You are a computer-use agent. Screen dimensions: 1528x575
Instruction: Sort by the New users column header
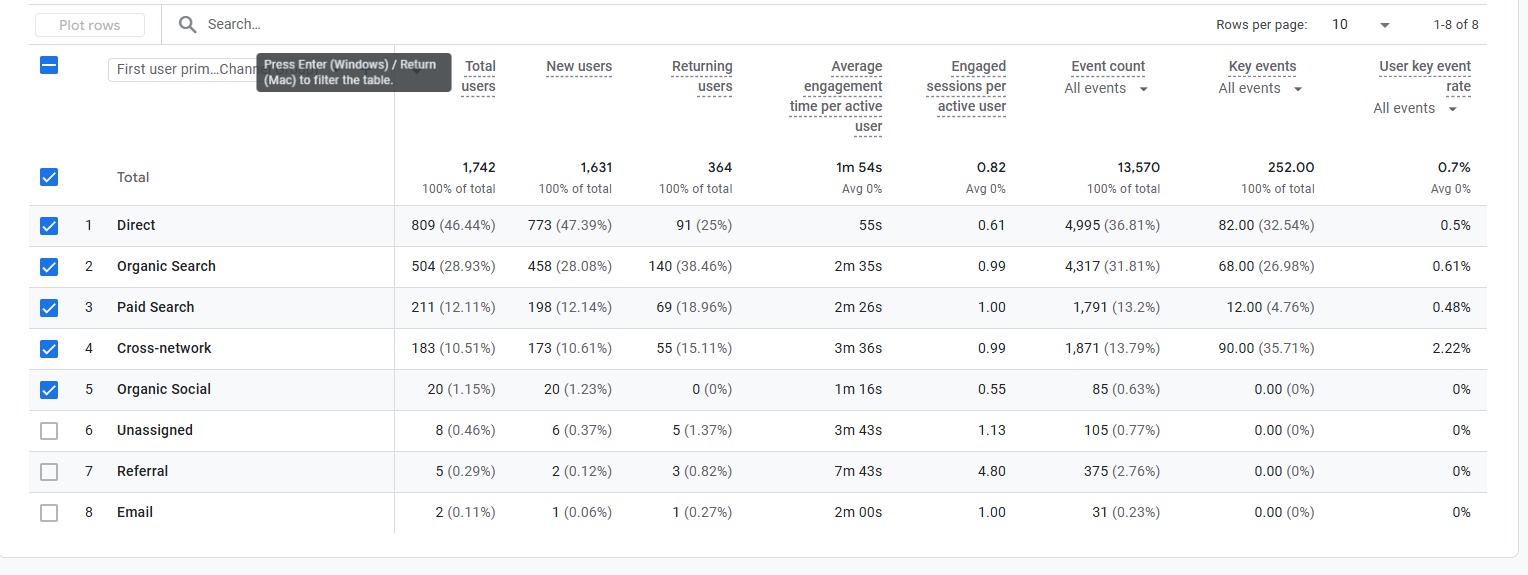click(578, 67)
